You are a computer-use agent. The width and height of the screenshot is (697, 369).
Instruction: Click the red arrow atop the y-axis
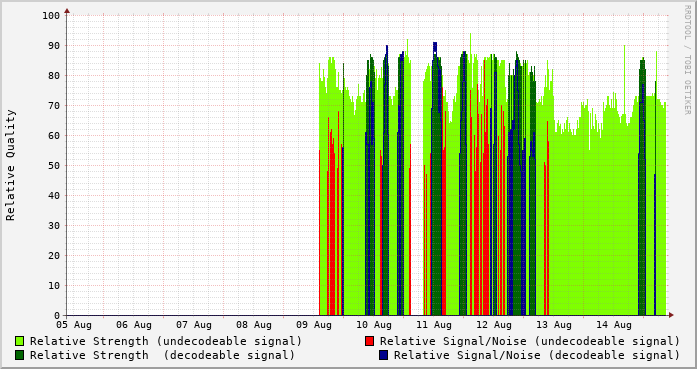67,11
